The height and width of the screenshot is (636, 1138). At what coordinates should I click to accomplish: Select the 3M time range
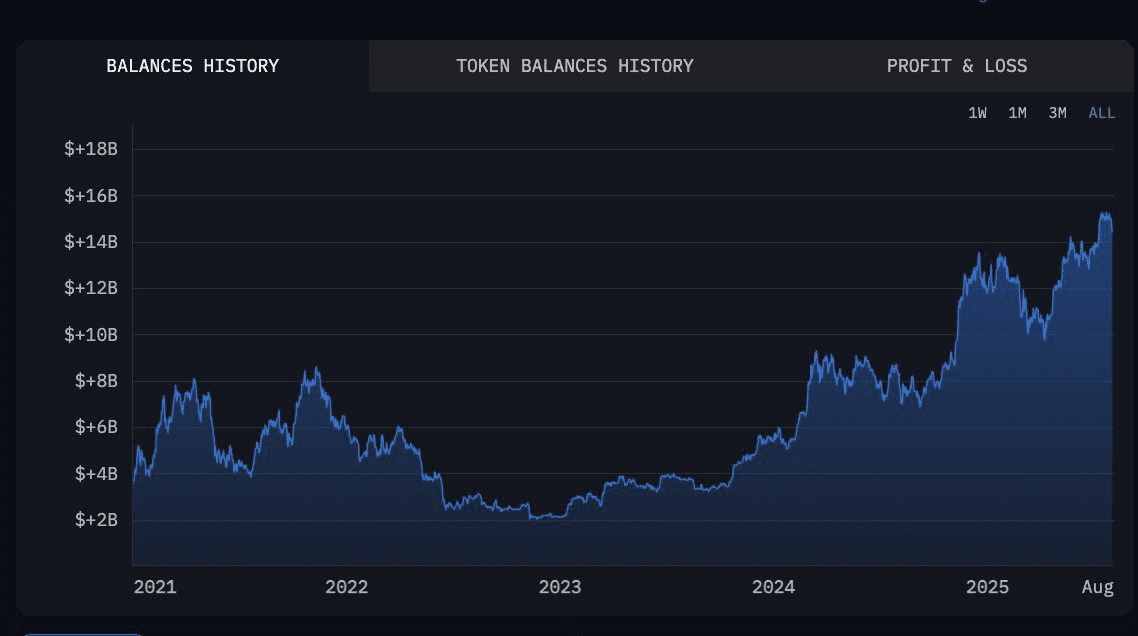1057,113
